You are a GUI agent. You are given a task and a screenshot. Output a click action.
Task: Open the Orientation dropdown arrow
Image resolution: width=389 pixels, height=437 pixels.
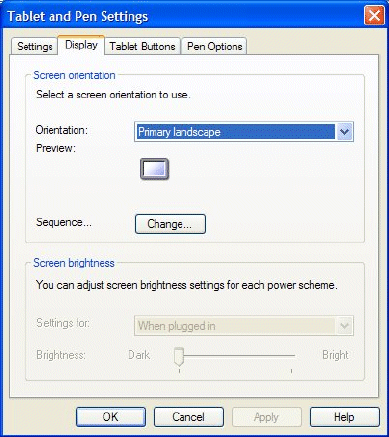344,132
